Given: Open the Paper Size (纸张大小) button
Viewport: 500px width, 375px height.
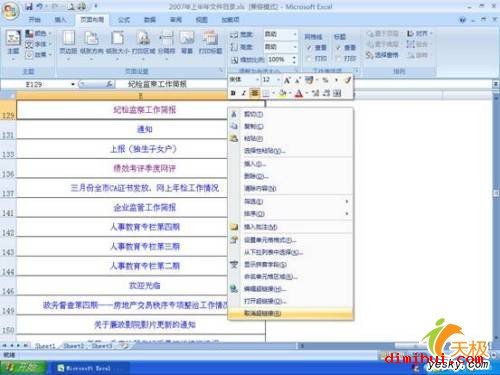Looking at the screenshot, I should coord(117,45).
